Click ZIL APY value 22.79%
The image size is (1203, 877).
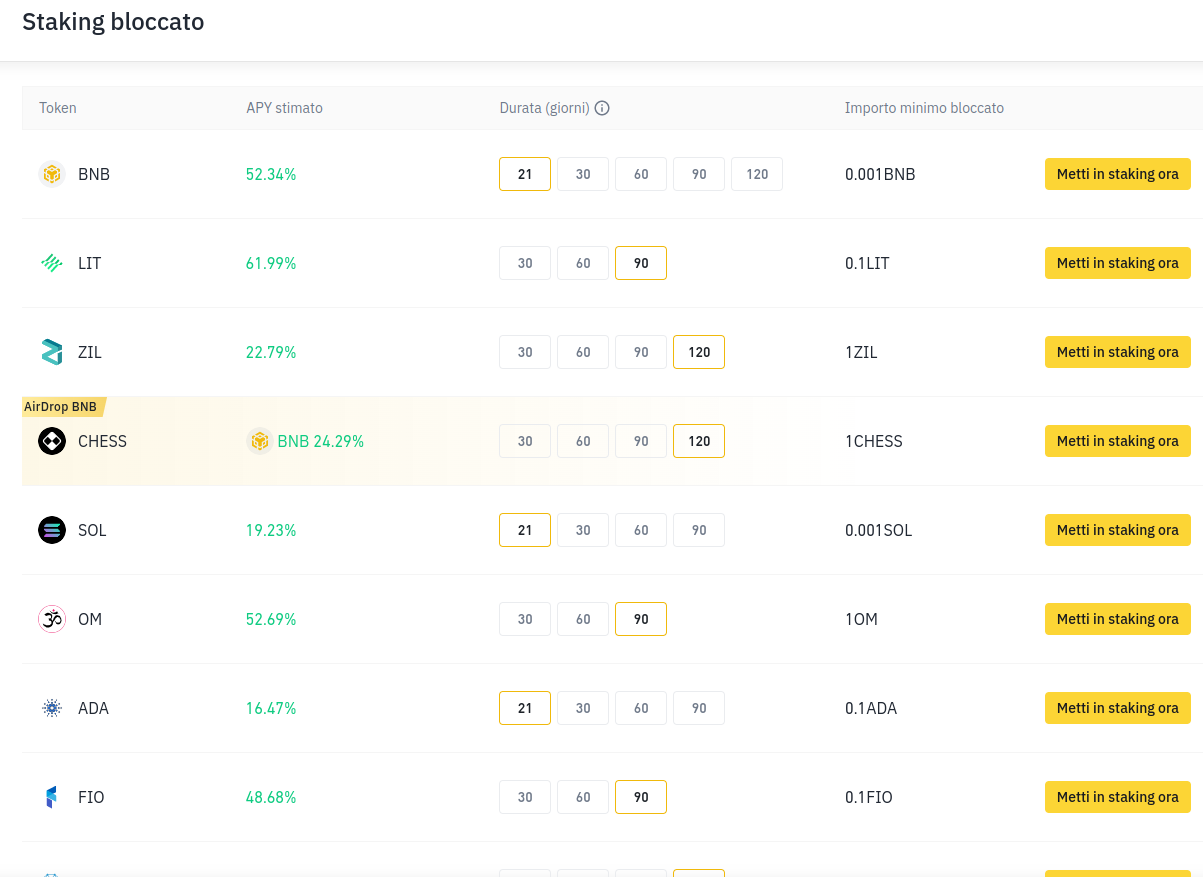271,352
